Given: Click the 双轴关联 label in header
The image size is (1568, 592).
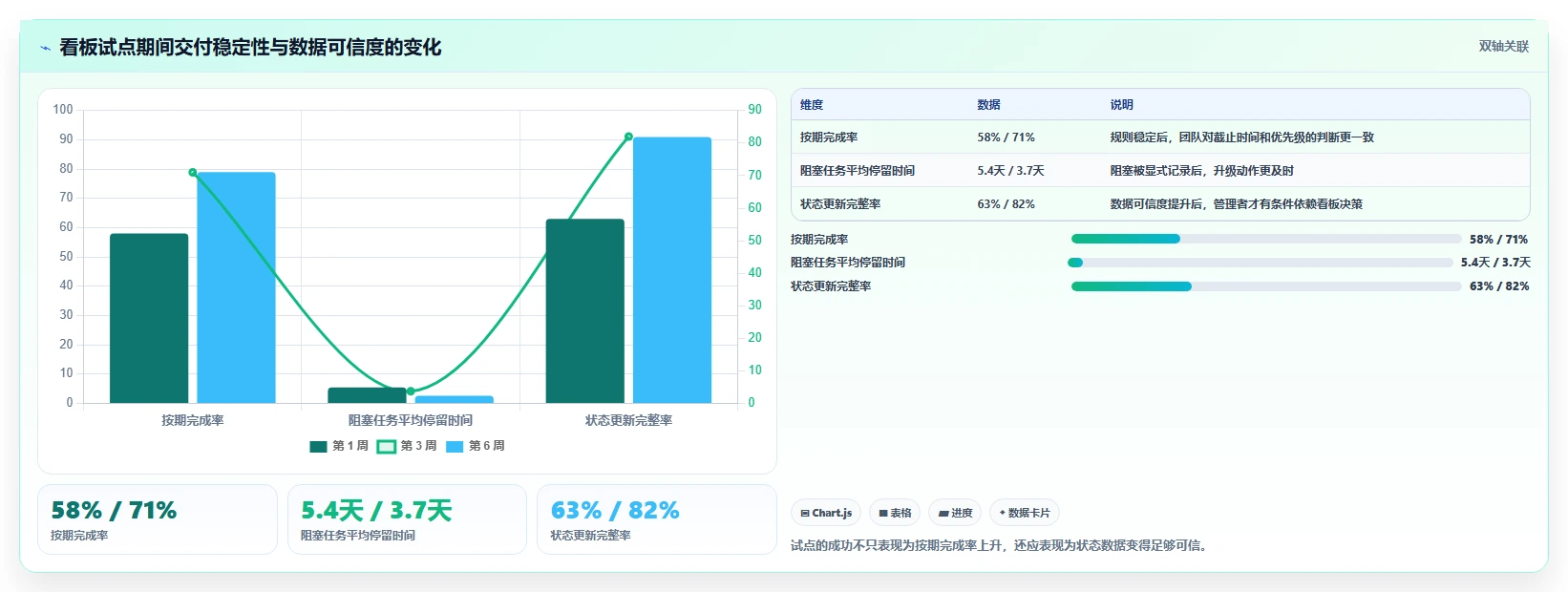Looking at the screenshot, I should pyautogui.click(x=1504, y=47).
